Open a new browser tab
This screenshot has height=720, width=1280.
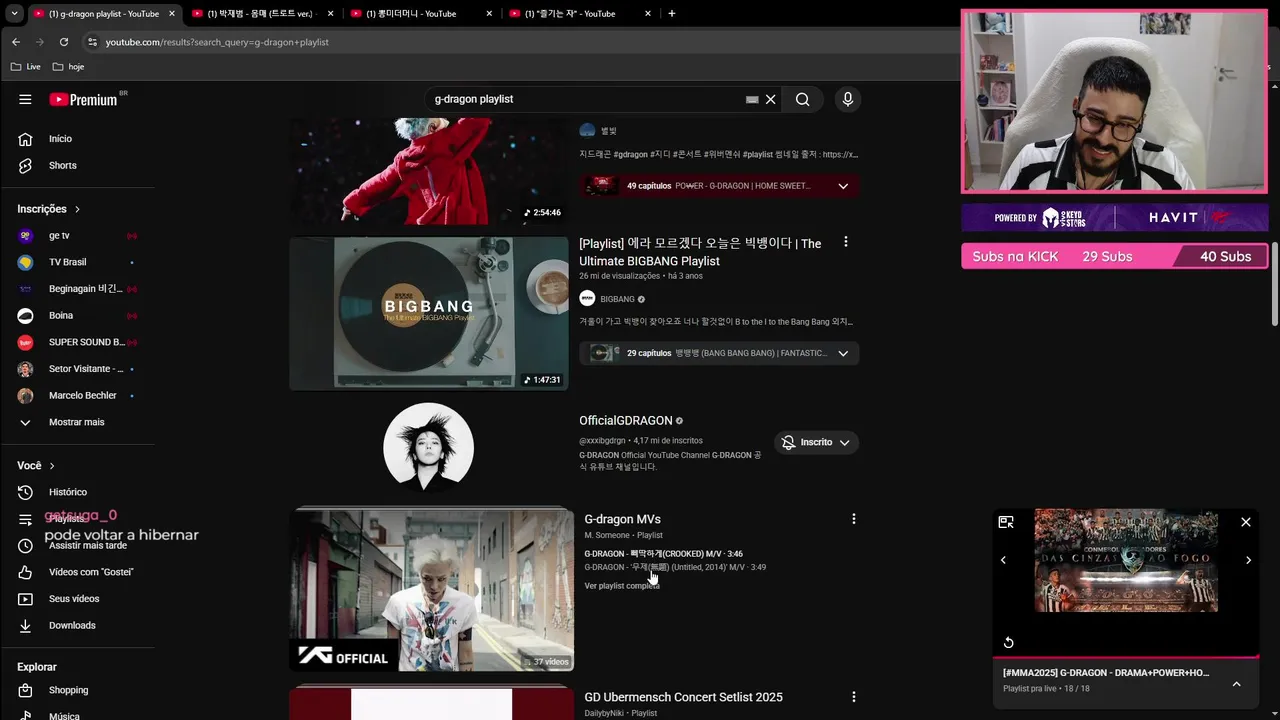coord(671,14)
